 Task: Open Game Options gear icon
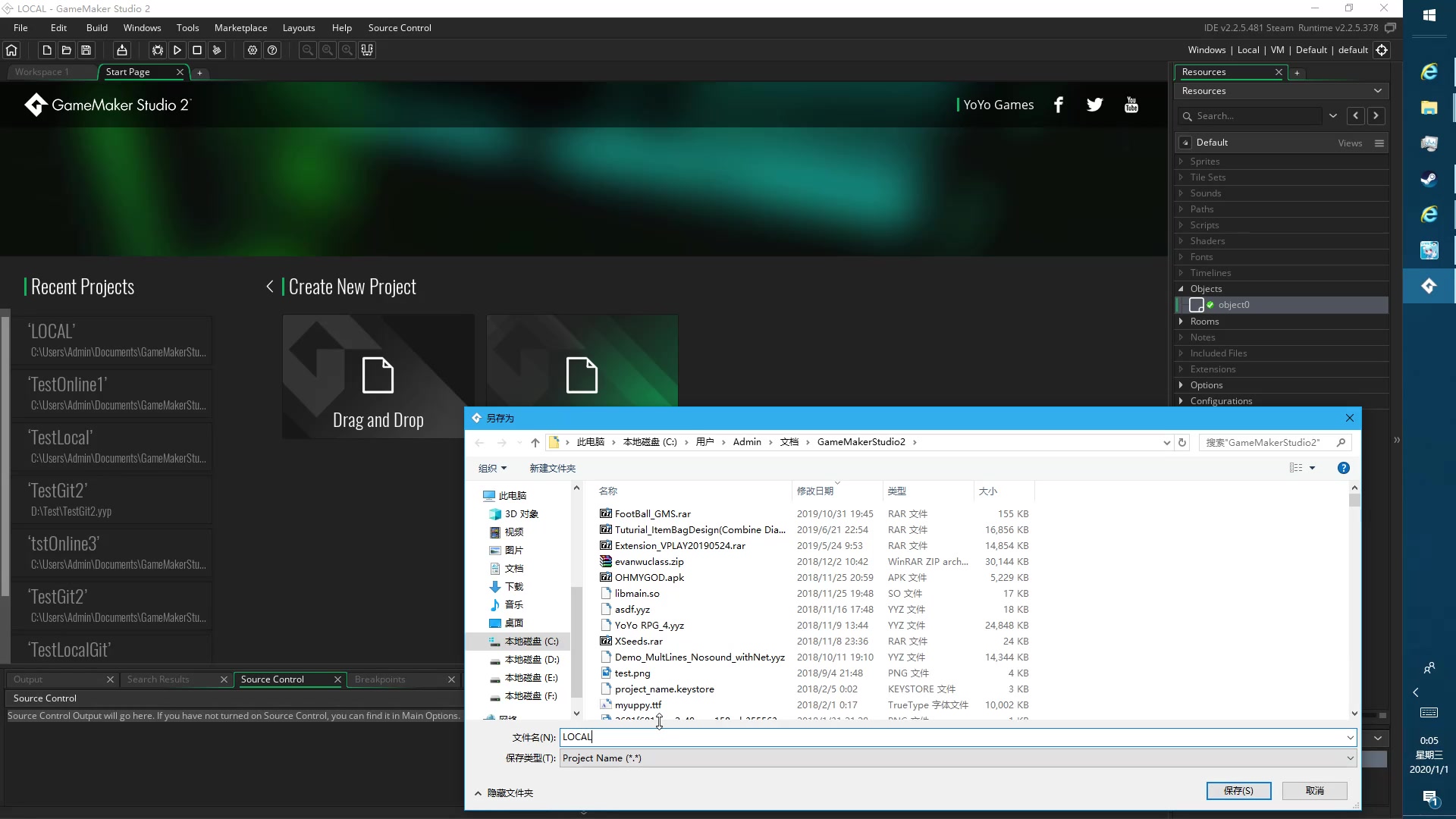coord(253,50)
